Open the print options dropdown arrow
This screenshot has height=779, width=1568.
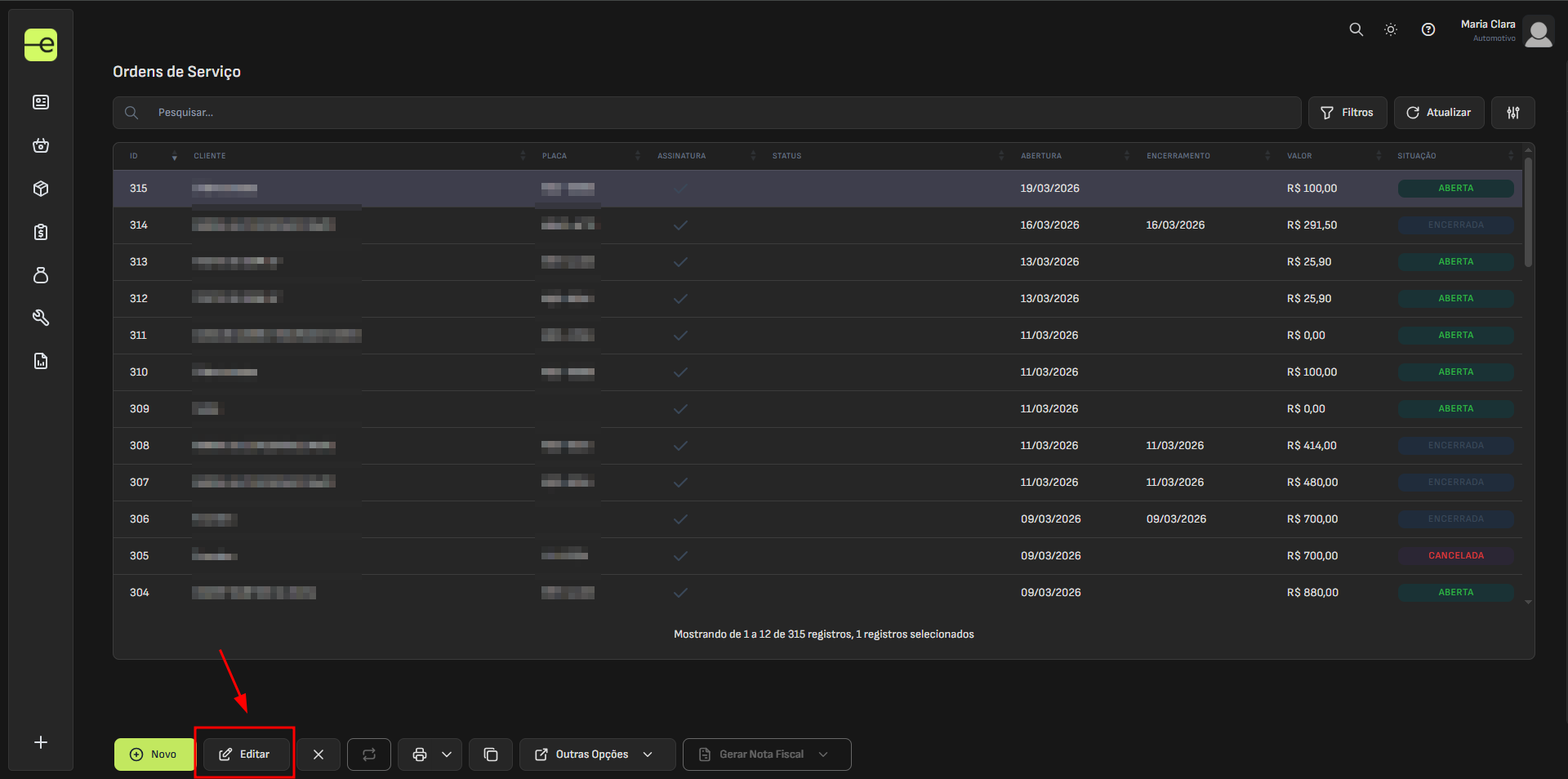pos(447,755)
